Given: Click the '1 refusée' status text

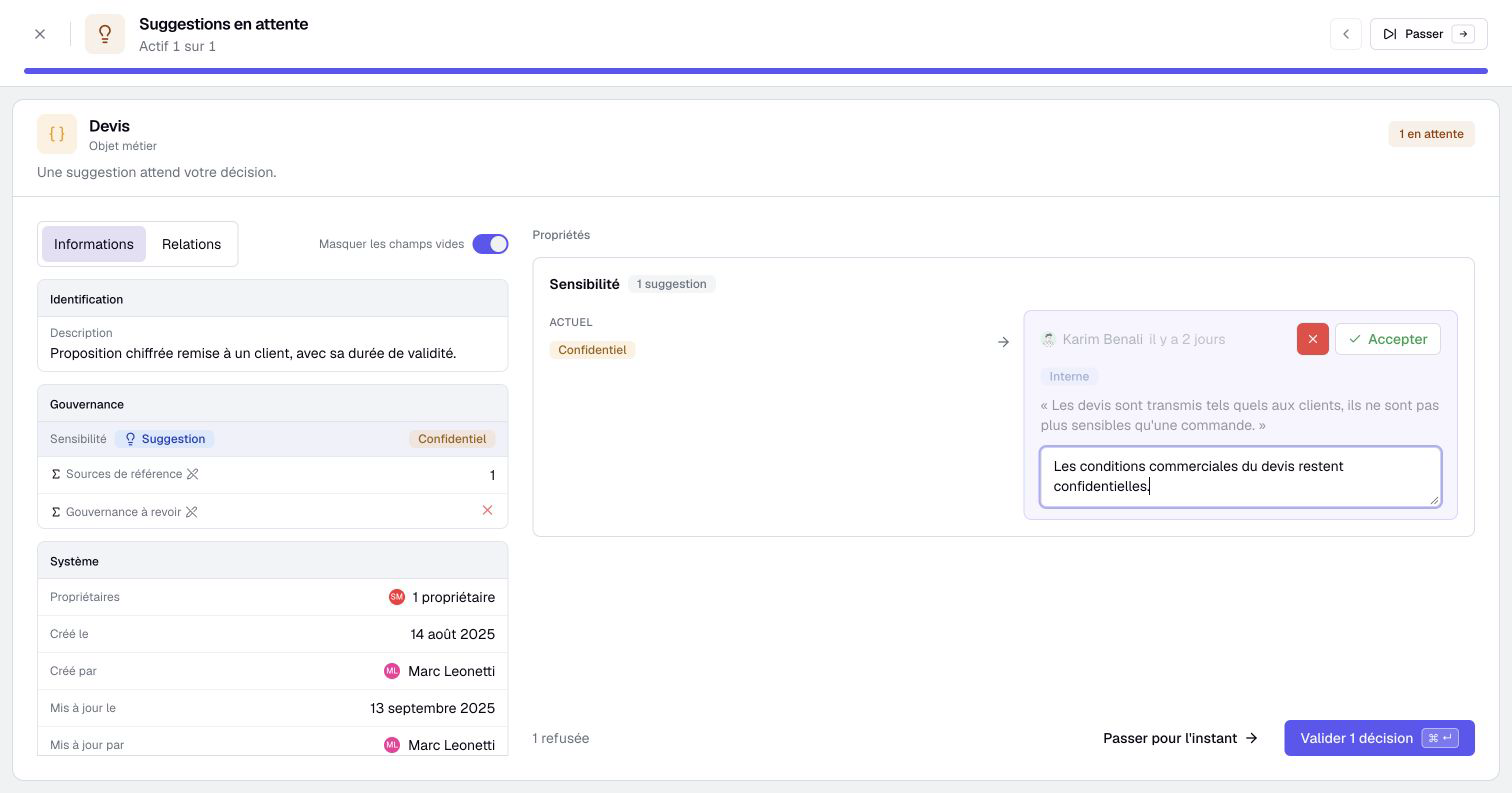Looking at the screenshot, I should pos(561,738).
